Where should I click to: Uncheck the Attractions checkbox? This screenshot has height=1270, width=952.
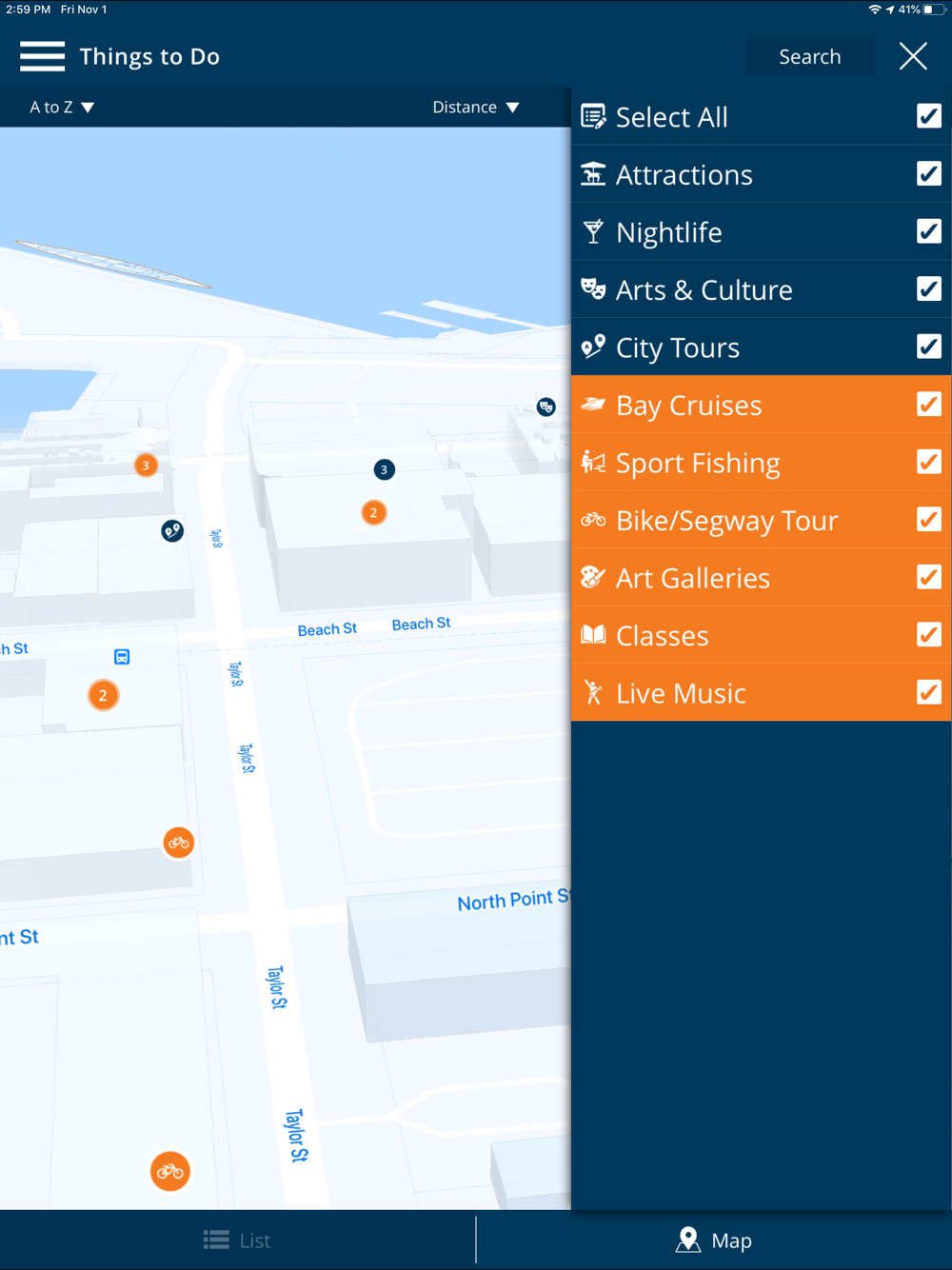(x=929, y=174)
